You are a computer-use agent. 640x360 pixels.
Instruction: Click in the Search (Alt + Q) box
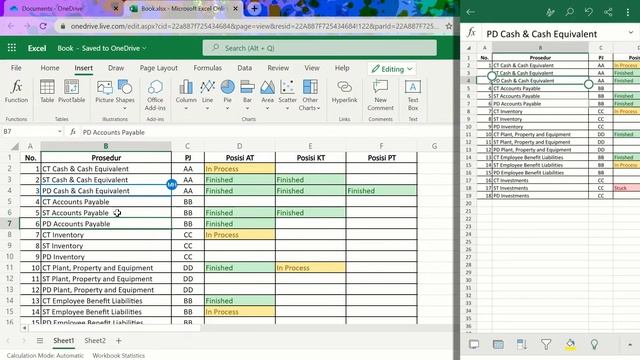[320, 48]
